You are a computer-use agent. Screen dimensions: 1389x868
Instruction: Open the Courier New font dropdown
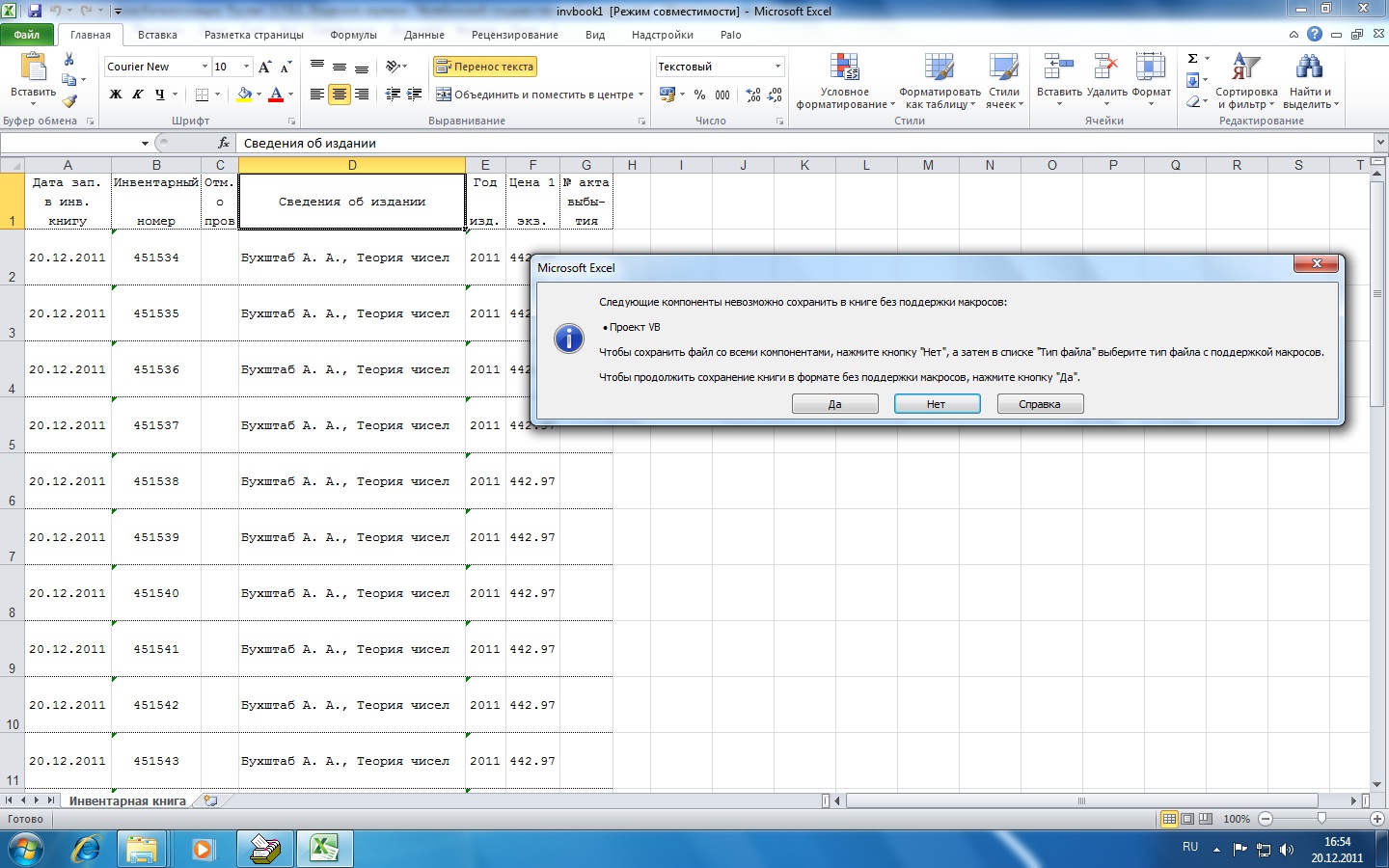[x=204, y=67]
